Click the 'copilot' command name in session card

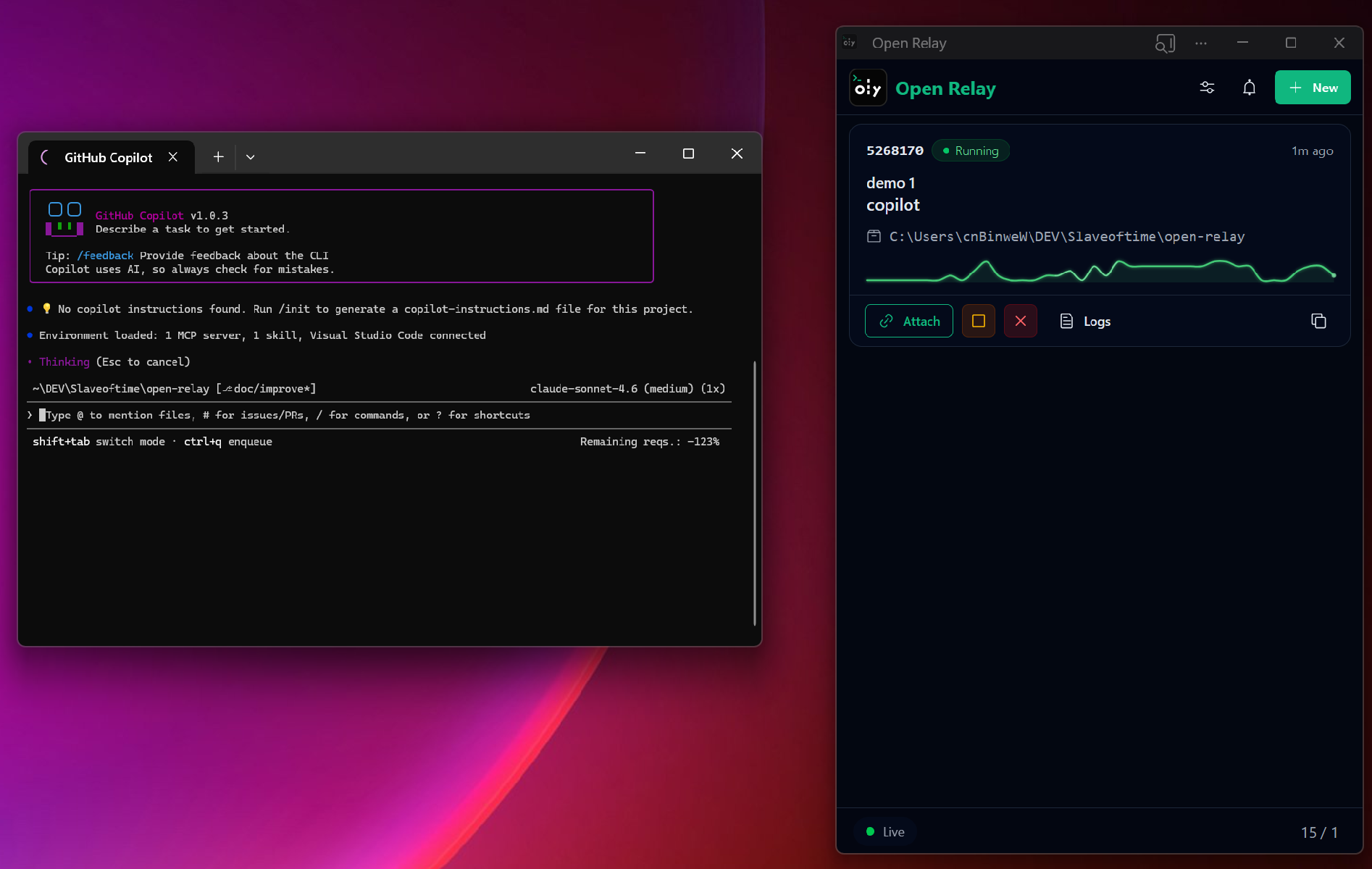(x=892, y=205)
